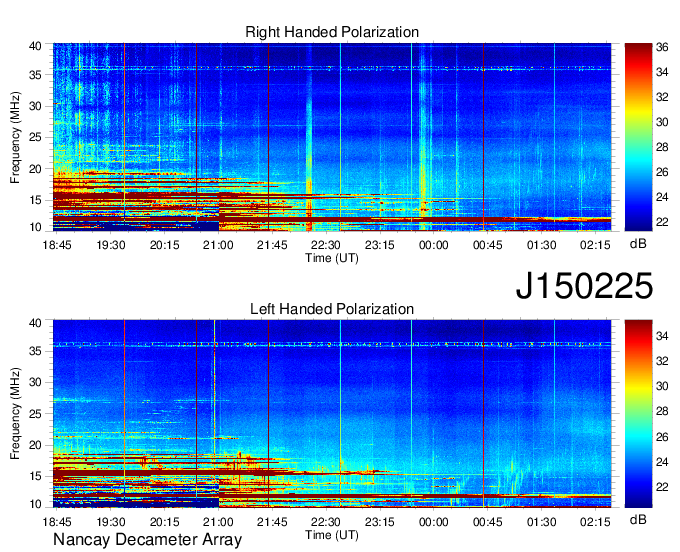680x552 pixels.
Task: Click the bottom plot's 'Frequency (MHz)' axis label
Action: point(15,414)
